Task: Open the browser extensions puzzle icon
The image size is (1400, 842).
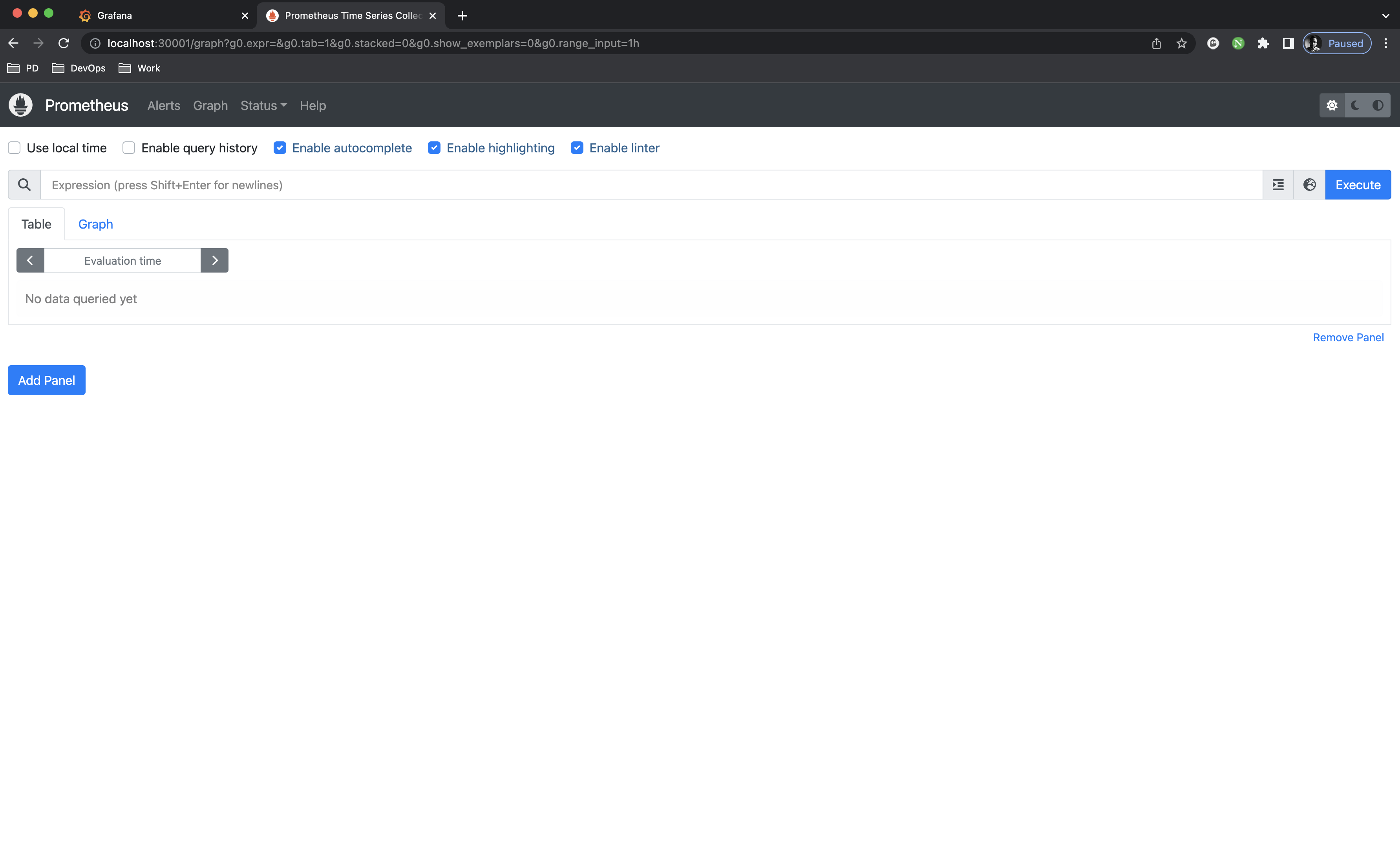Action: point(1263,44)
